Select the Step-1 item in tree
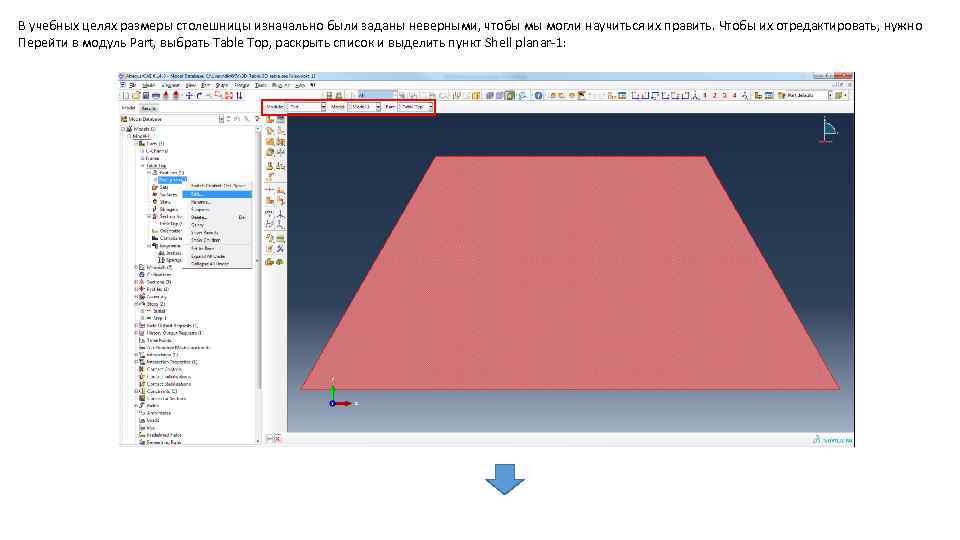Image resolution: width=960 pixels, height=540 pixels. click(x=158, y=318)
